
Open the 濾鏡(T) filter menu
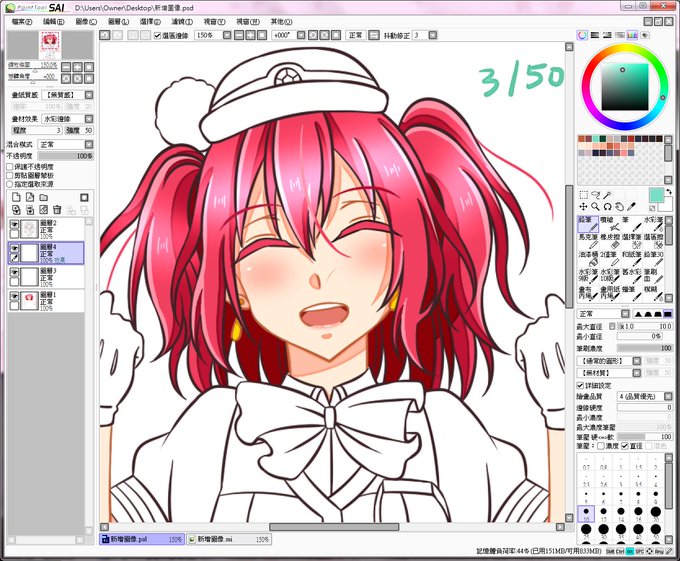[182, 21]
